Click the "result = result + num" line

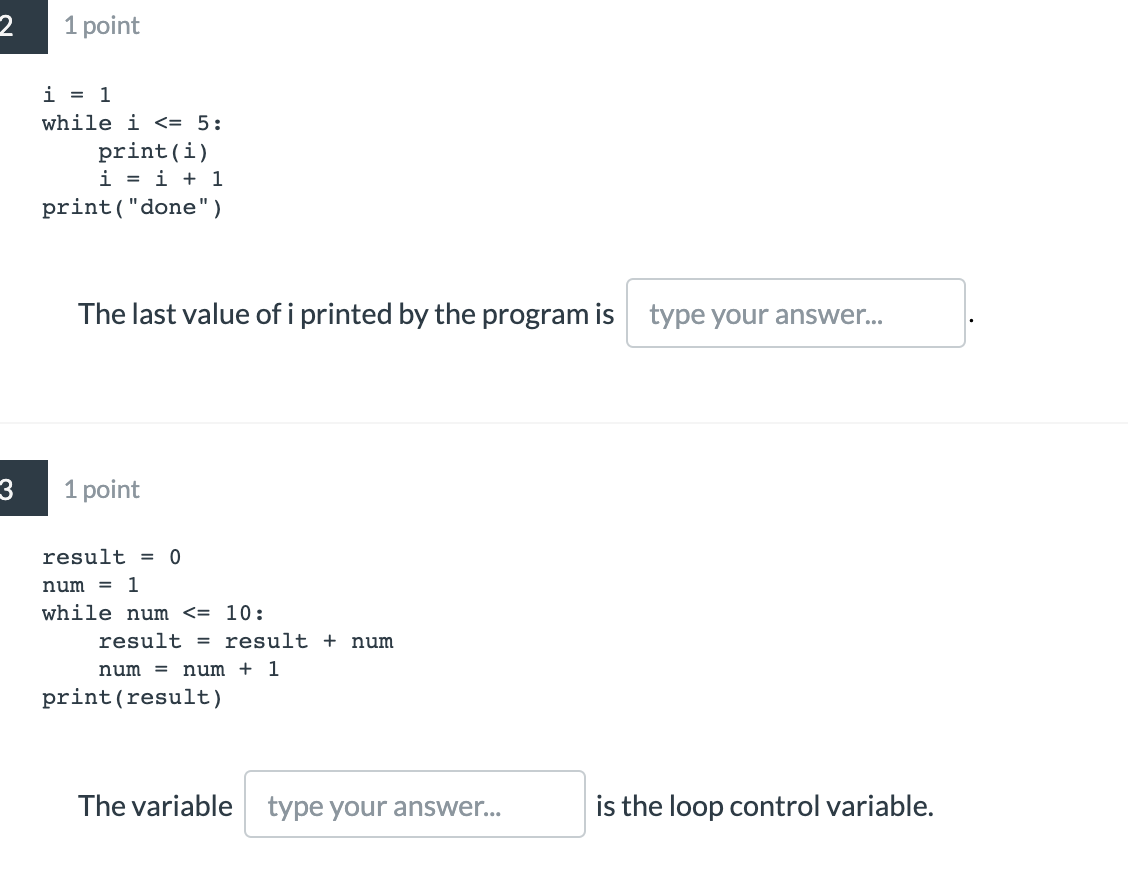point(245,641)
